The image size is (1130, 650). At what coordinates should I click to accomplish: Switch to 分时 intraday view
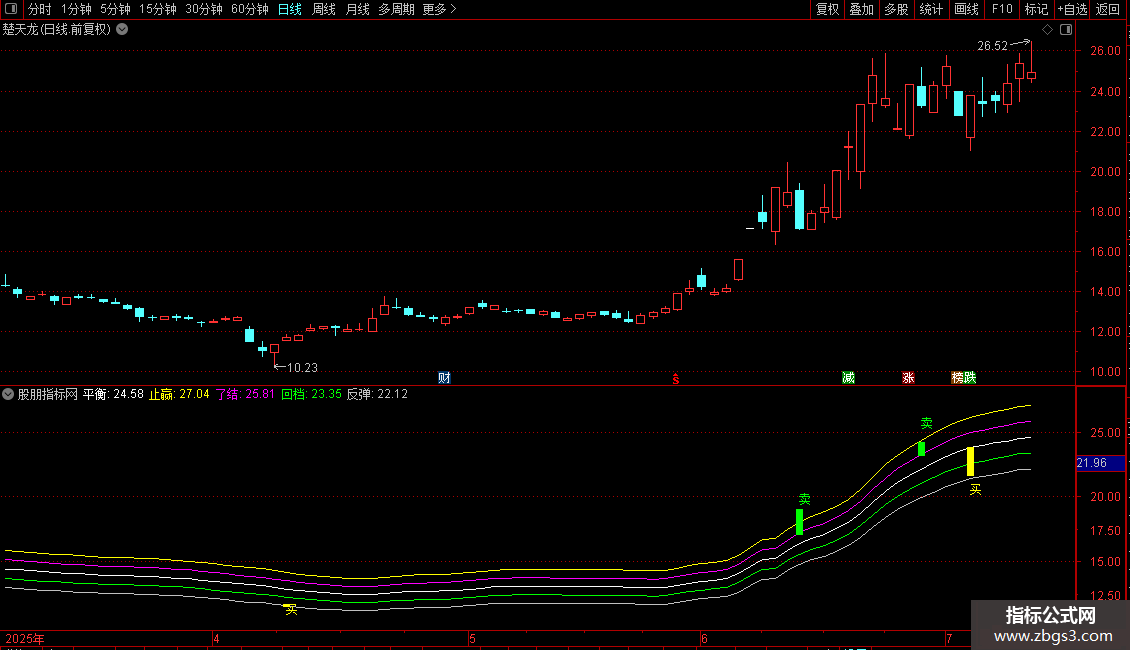(40, 9)
